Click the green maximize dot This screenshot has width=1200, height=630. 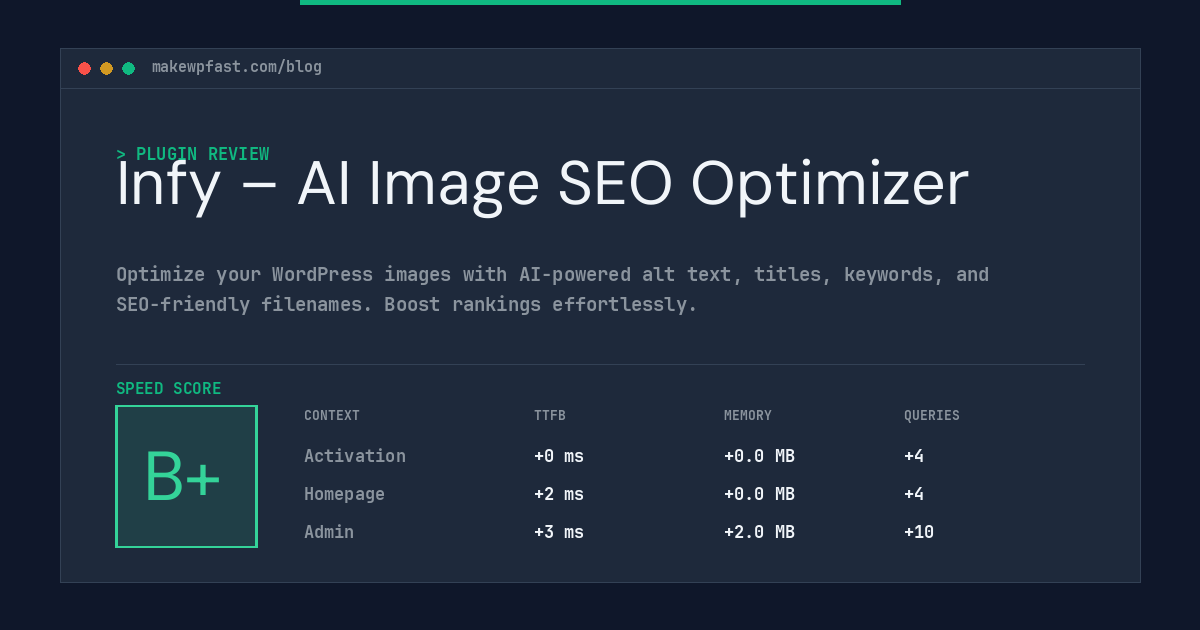(x=128, y=68)
